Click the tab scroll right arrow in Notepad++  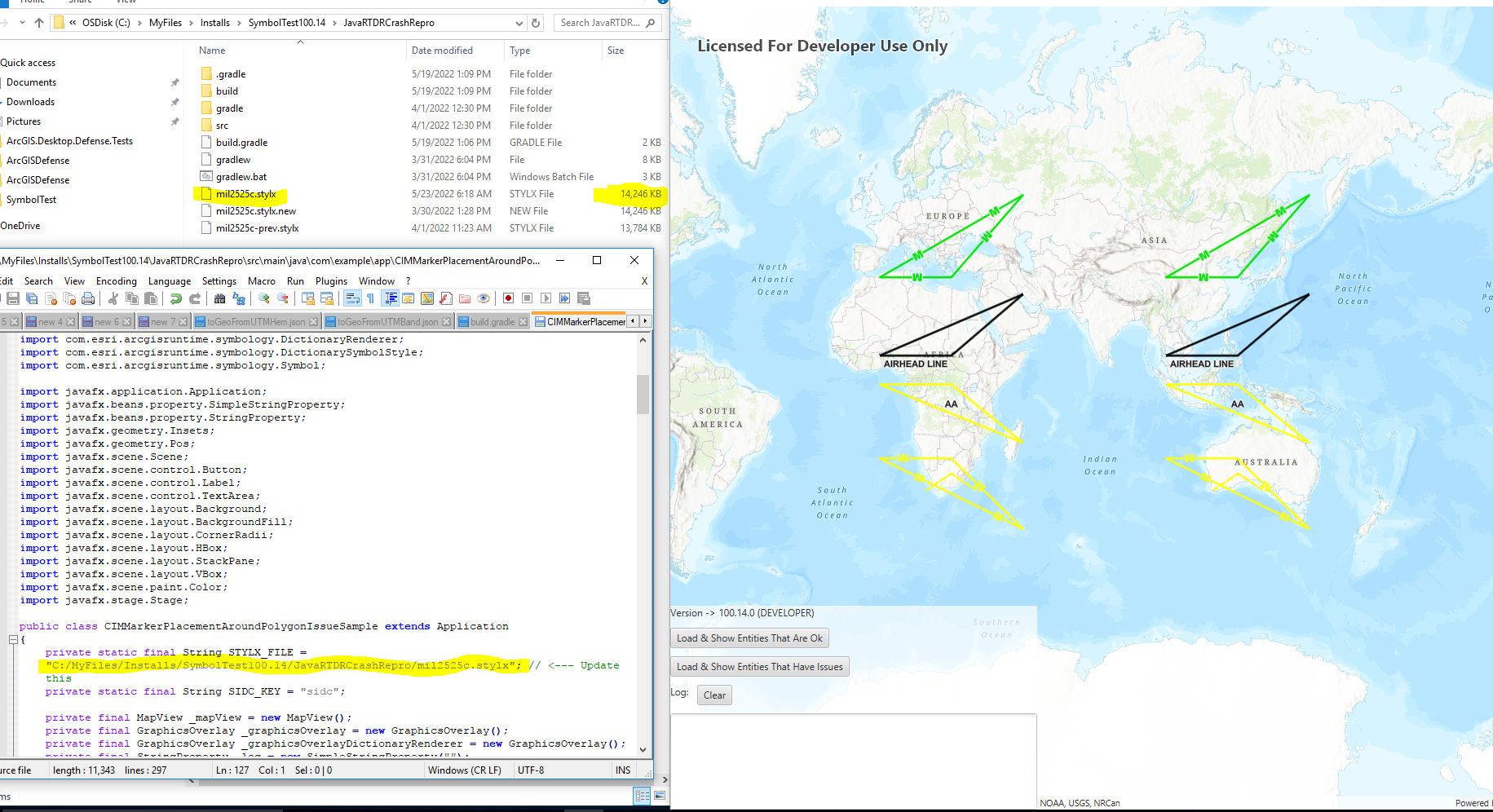[x=645, y=321]
